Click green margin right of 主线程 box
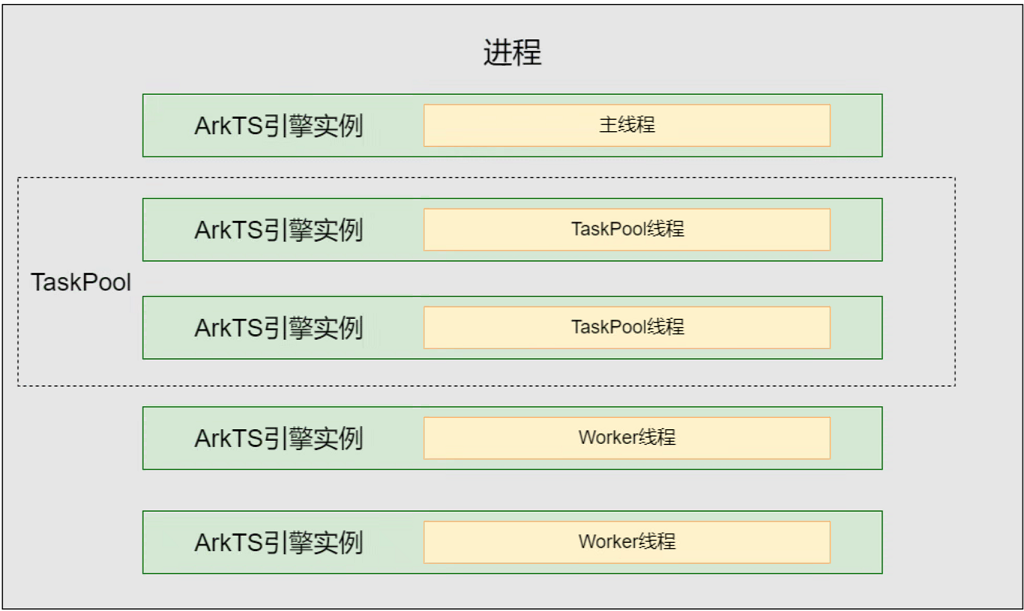 coord(856,125)
